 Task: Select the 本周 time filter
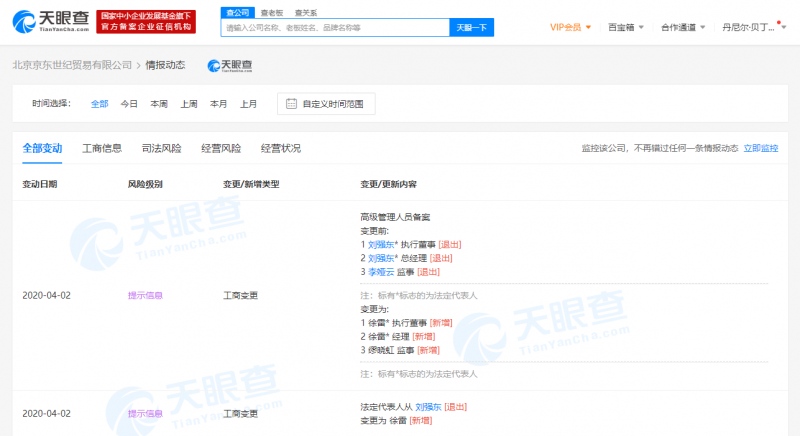(159, 103)
